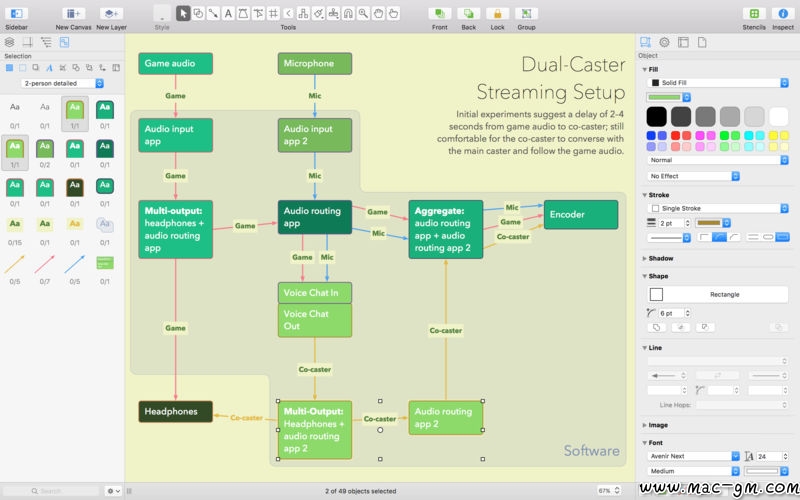800x500 pixels.
Task: Open Properties gear inspector tab
Action: click(664, 42)
